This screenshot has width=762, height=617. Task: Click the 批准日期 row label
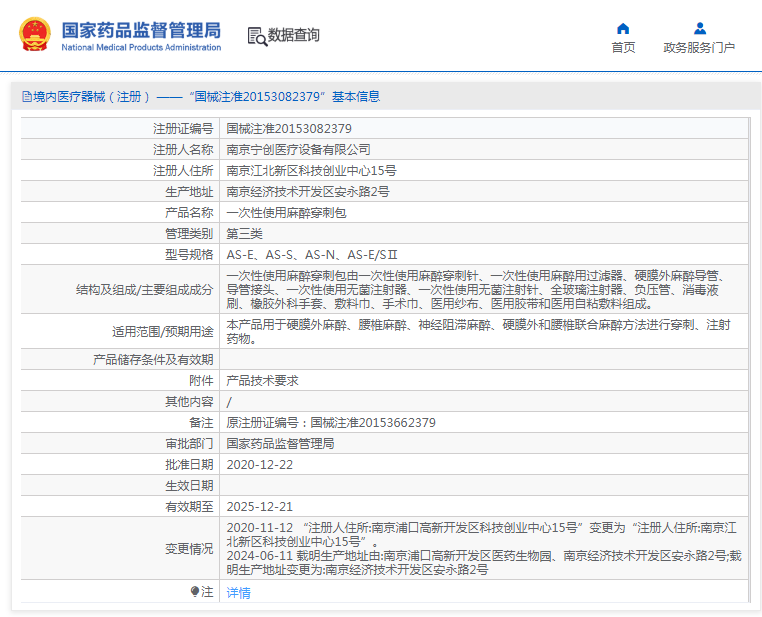(x=189, y=464)
